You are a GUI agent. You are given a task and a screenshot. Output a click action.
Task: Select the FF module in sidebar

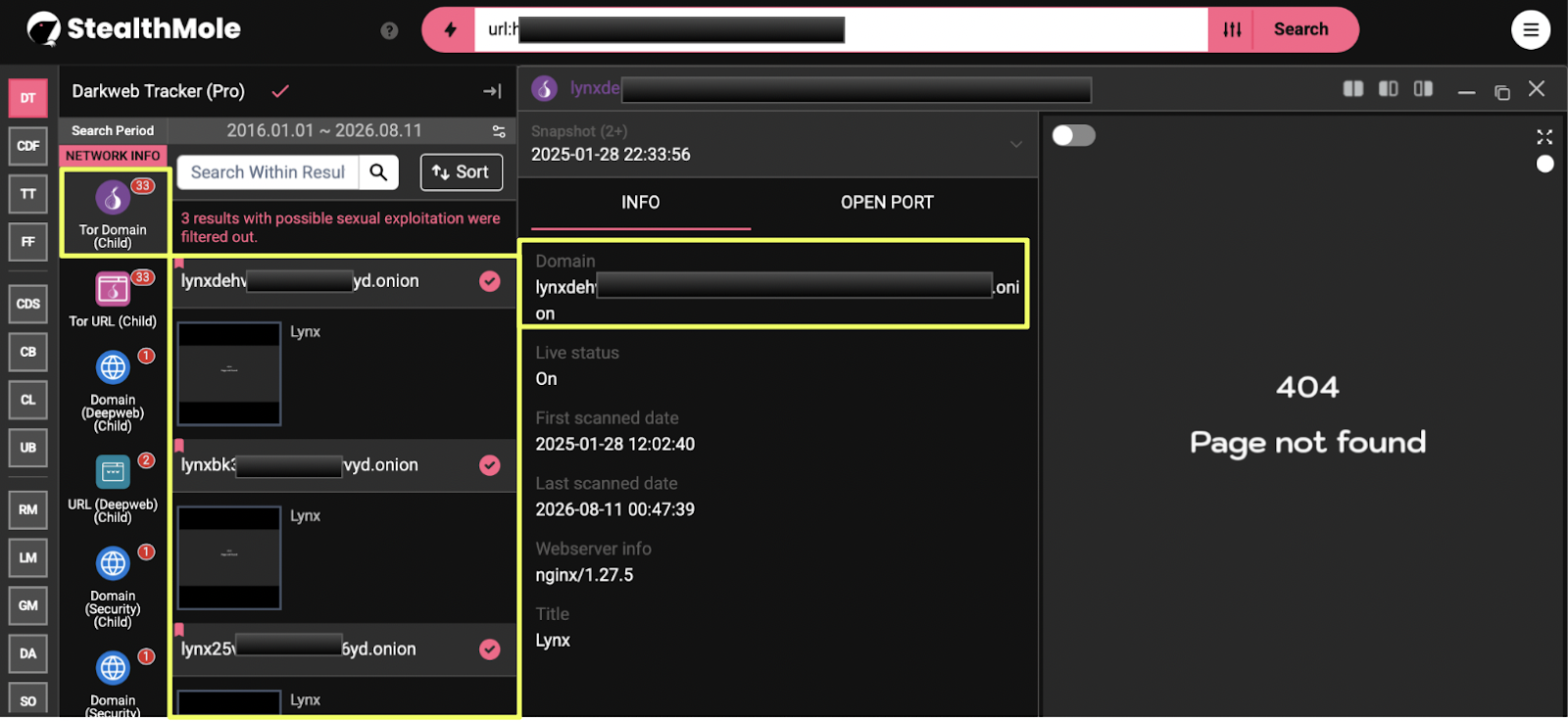[28, 242]
